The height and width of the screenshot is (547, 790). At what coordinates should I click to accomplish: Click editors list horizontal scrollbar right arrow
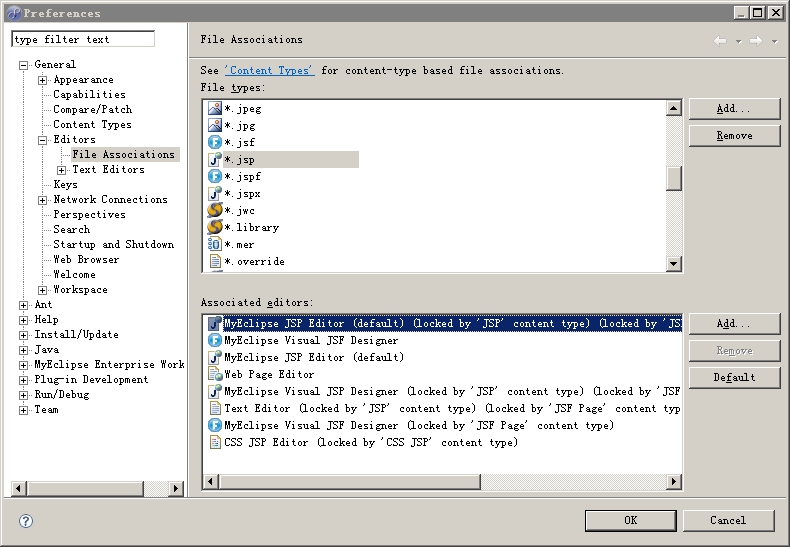(674, 482)
